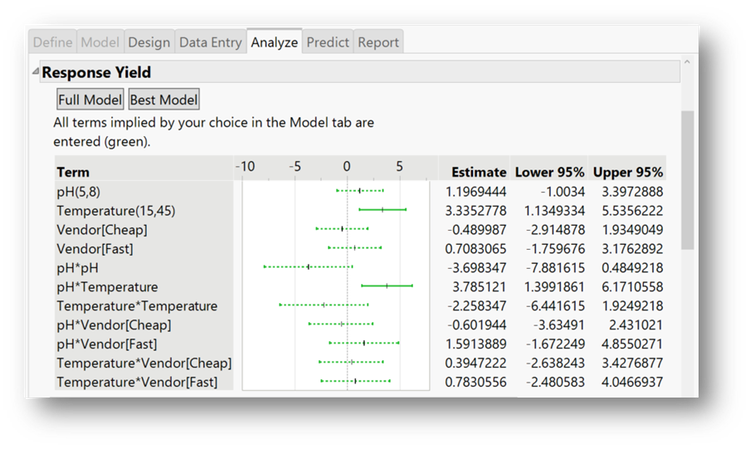This screenshot has height=449, width=750.
Task: Switch to the Design tab
Action: (149, 42)
